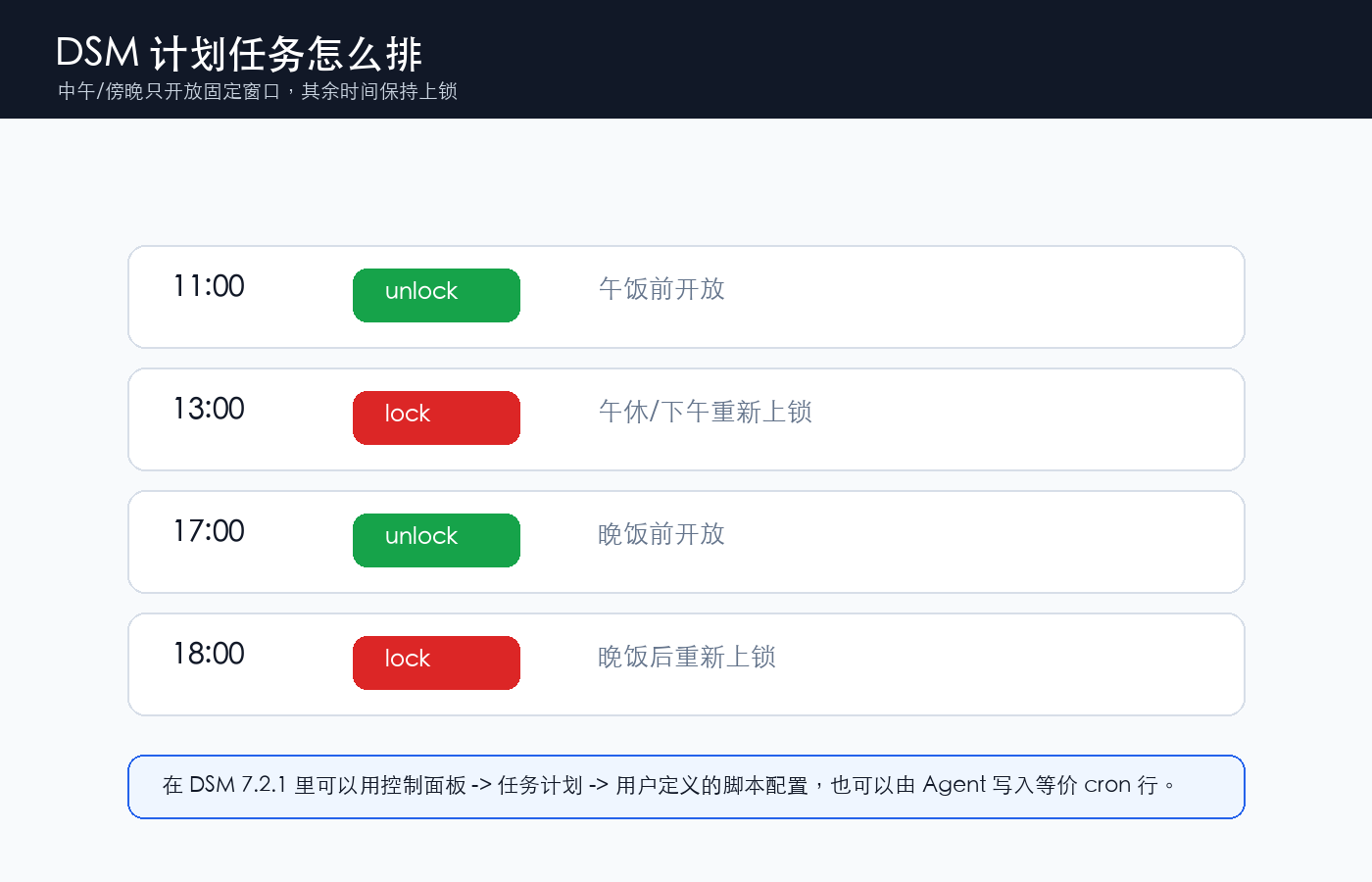
Task: Select the 18:00 time label
Action: [209, 654]
